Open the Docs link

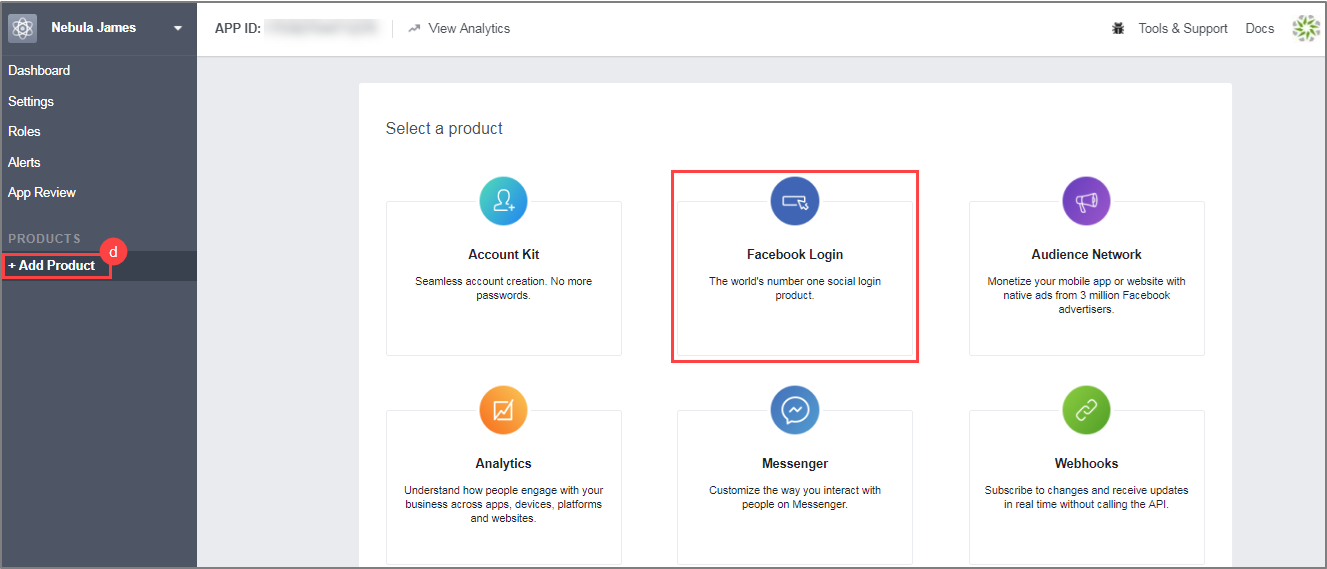coord(1260,28)
